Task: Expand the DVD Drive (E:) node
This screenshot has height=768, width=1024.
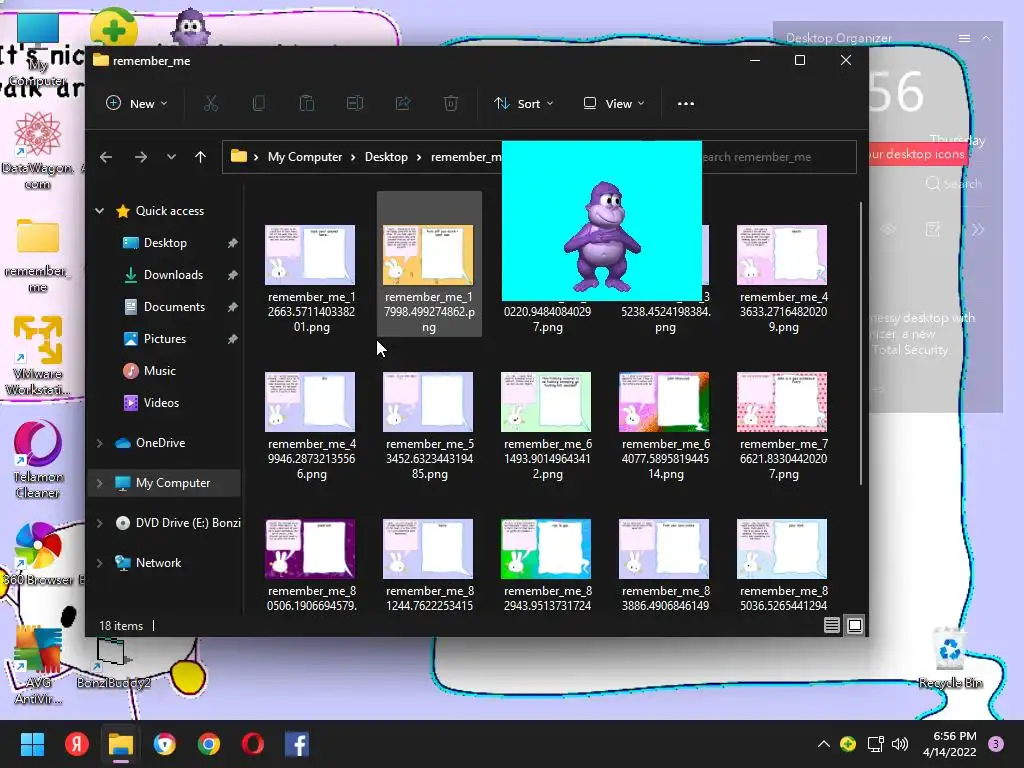Action: click(x=99, y=522)
